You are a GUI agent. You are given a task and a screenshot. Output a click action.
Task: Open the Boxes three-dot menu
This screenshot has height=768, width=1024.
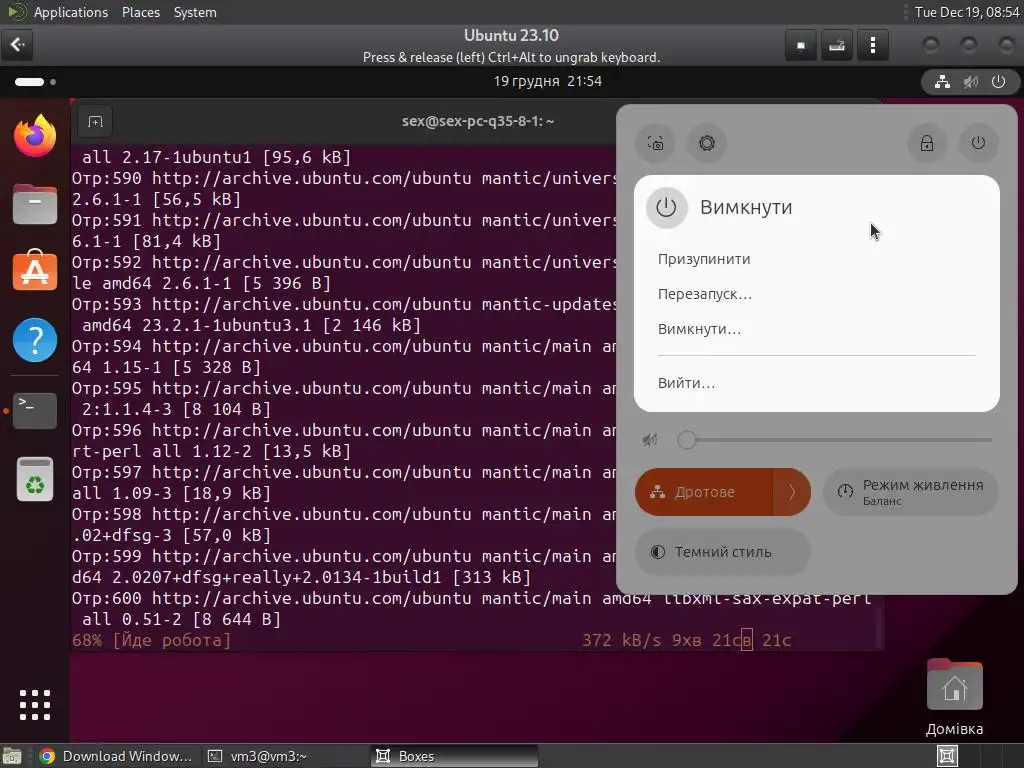tap(872, 45)
